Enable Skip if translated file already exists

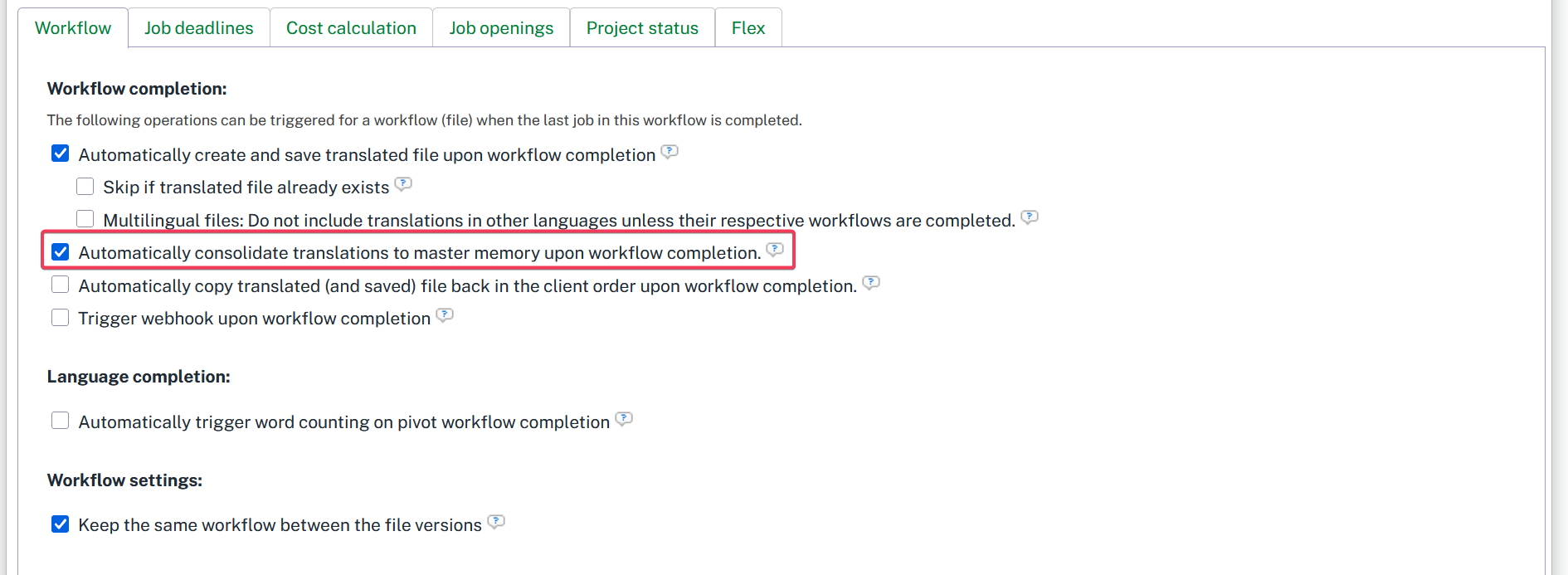pyautogui.click(x=85, y=187)
